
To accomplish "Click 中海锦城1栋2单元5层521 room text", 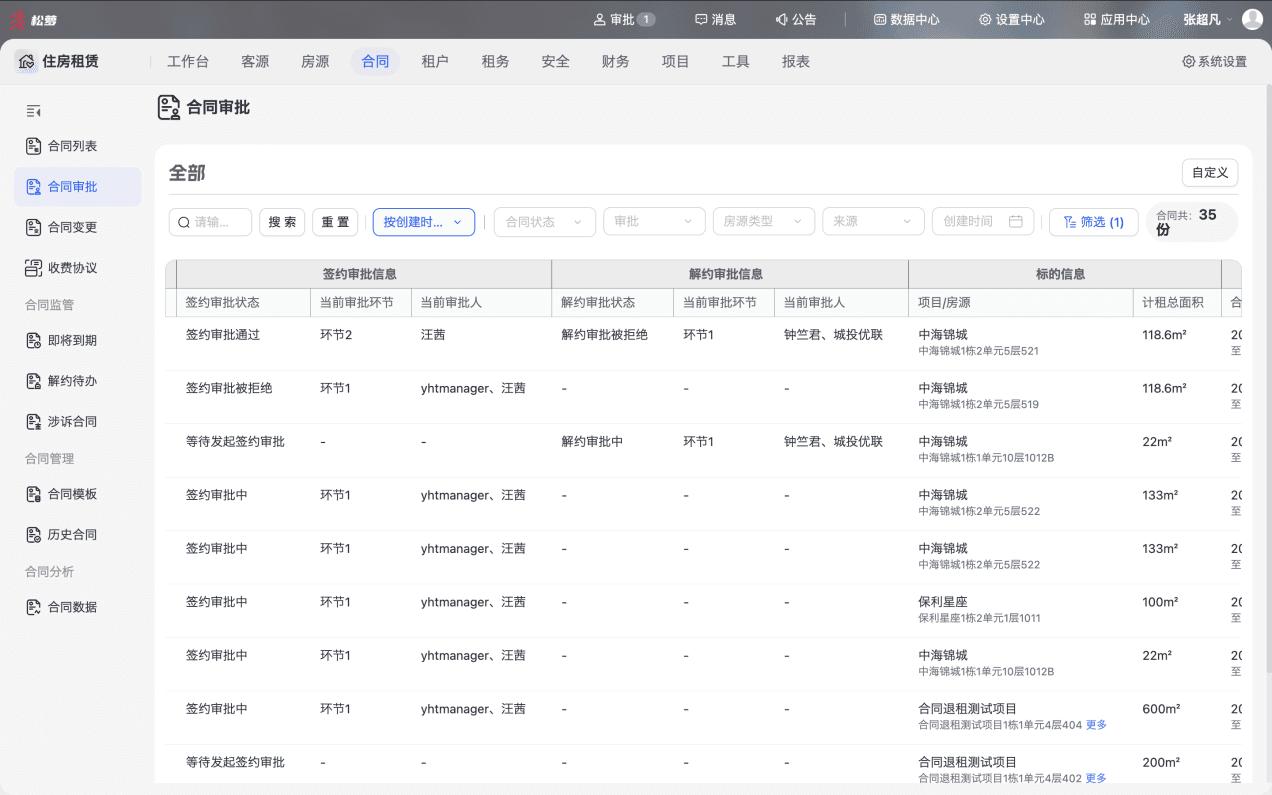I will tap(979, 351).
